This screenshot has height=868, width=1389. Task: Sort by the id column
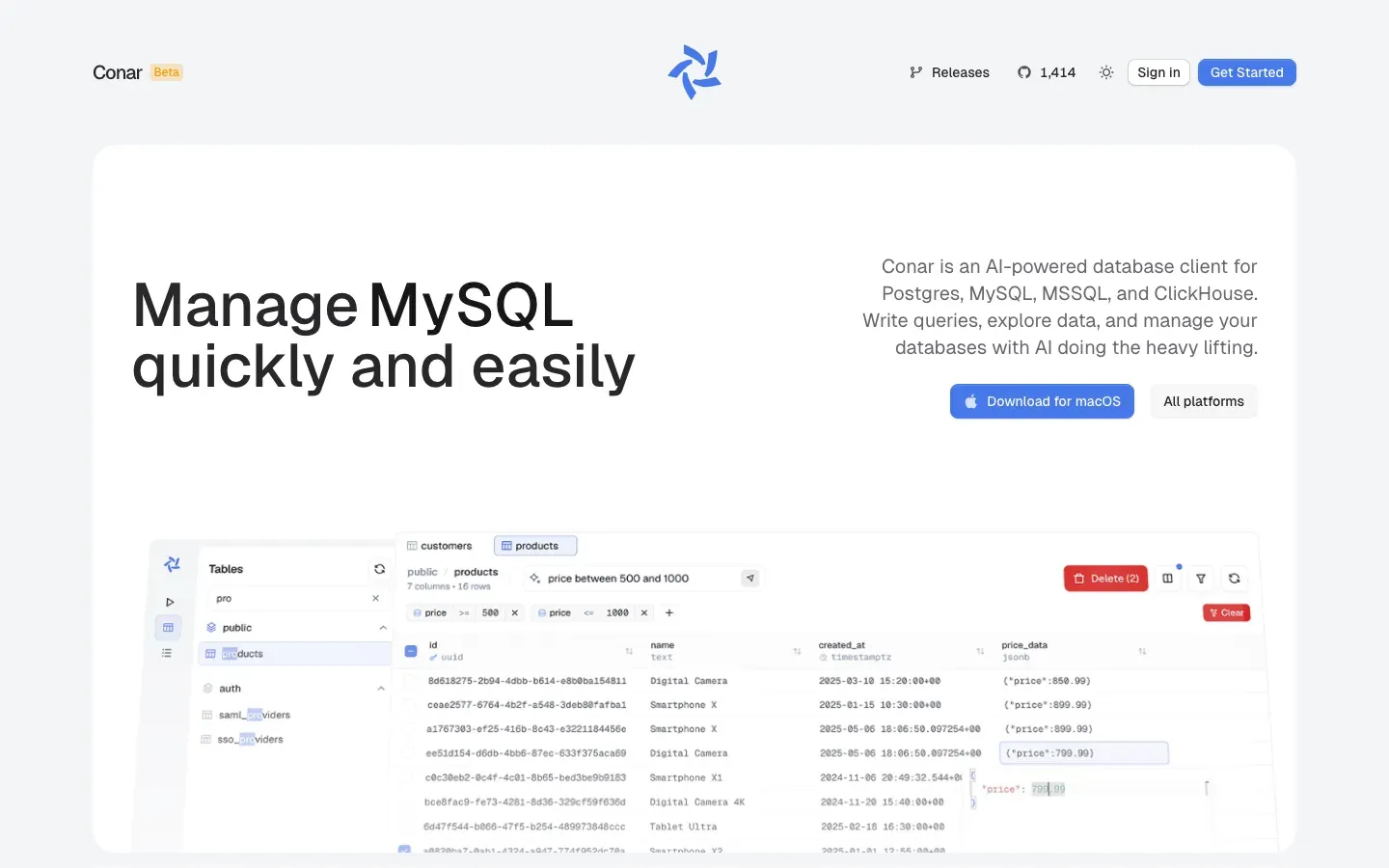[x=629, y=652]
